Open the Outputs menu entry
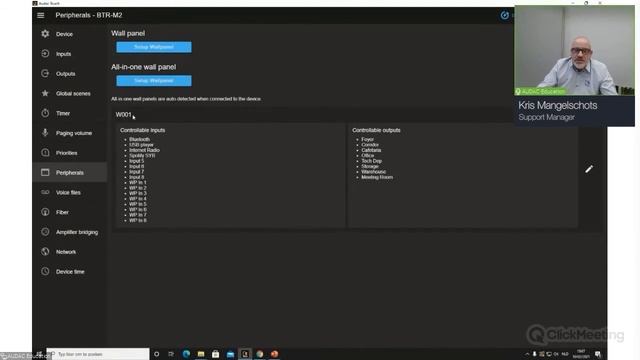This screenshot has width=640, height=360. point(65,74)
